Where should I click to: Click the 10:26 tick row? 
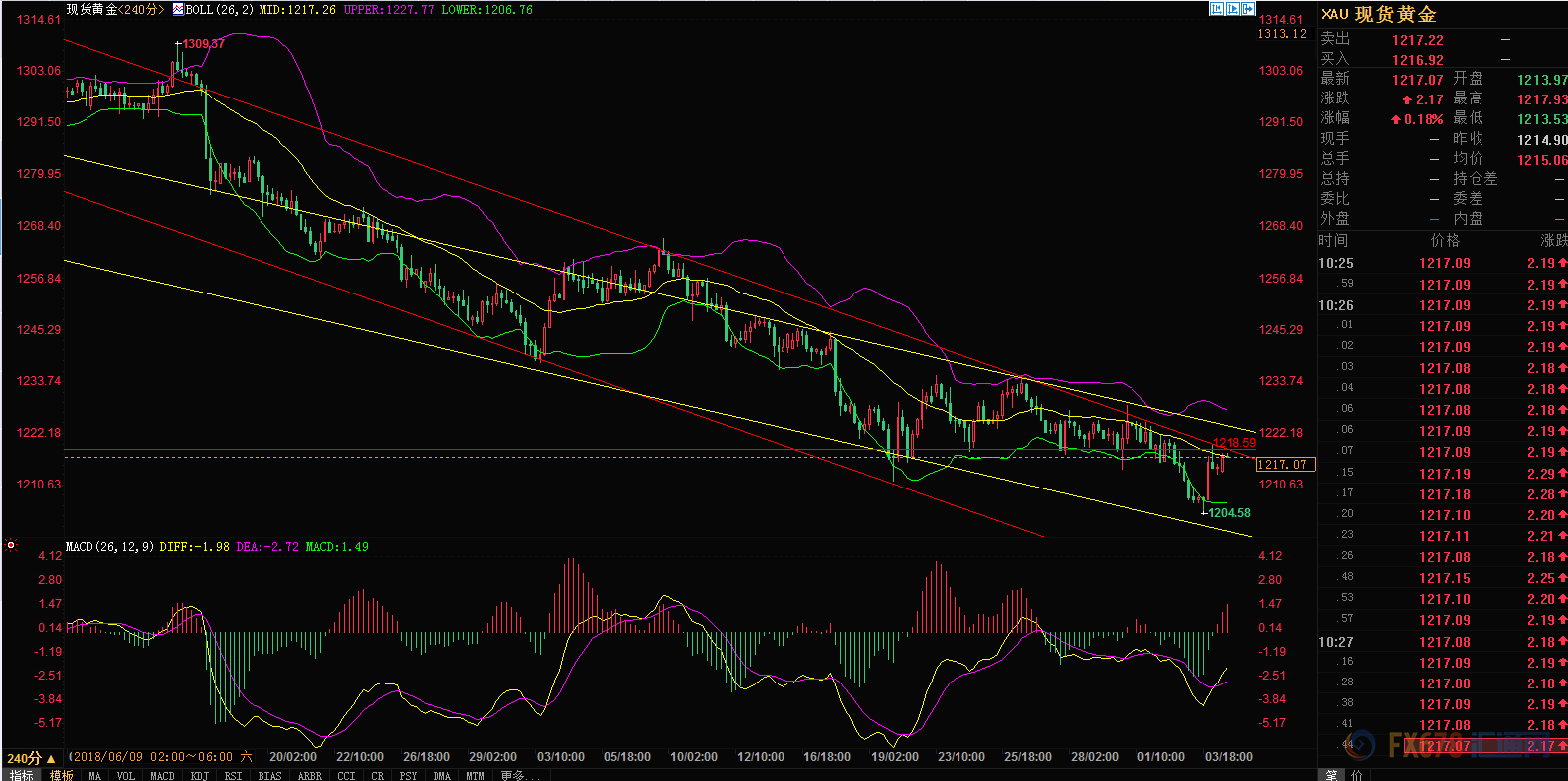(x=1443, y=305)
